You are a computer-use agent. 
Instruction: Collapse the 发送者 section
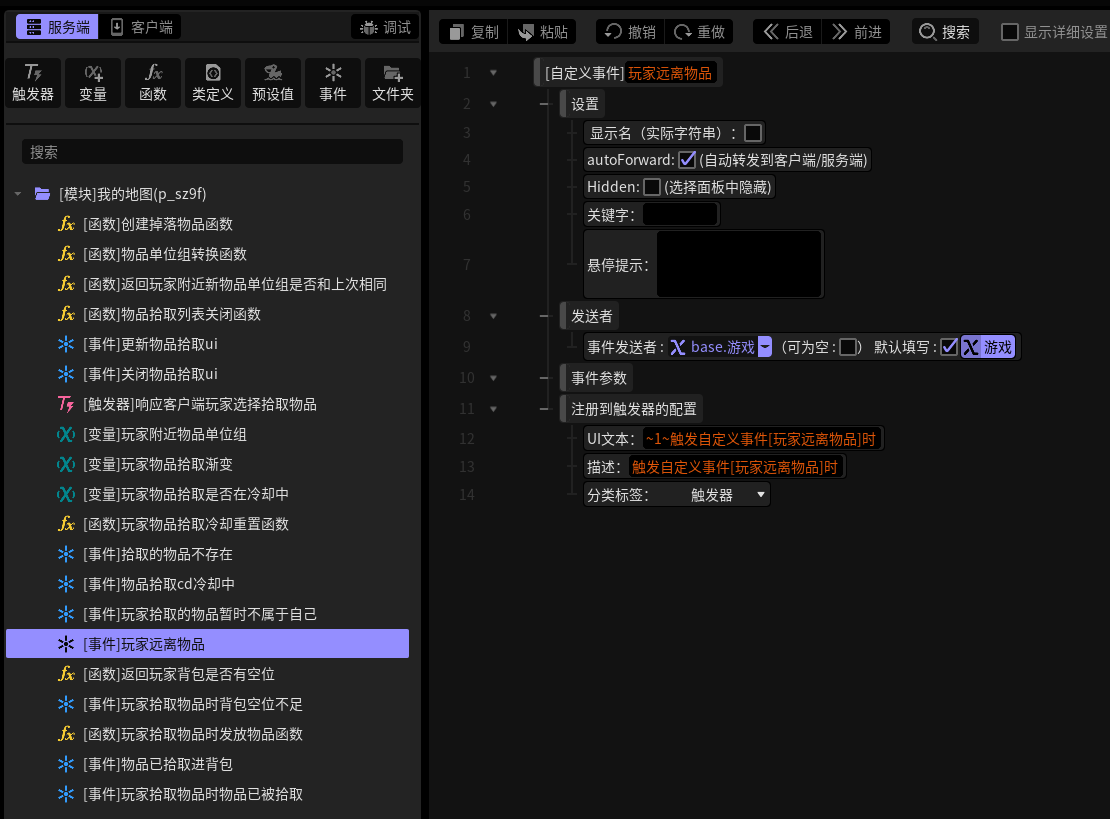493,316
